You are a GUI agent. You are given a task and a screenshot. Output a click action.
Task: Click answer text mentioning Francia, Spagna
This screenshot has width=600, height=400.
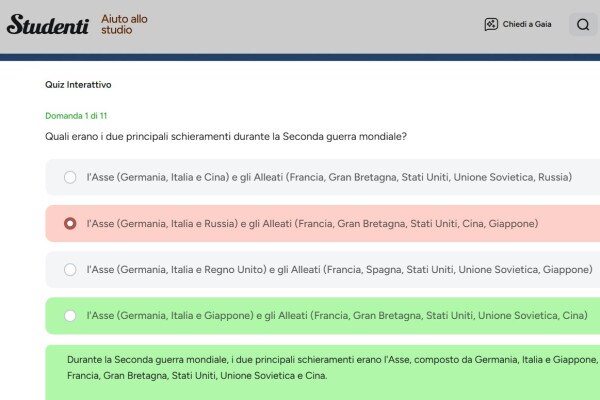pyautogui.click(x=339, y=270)
